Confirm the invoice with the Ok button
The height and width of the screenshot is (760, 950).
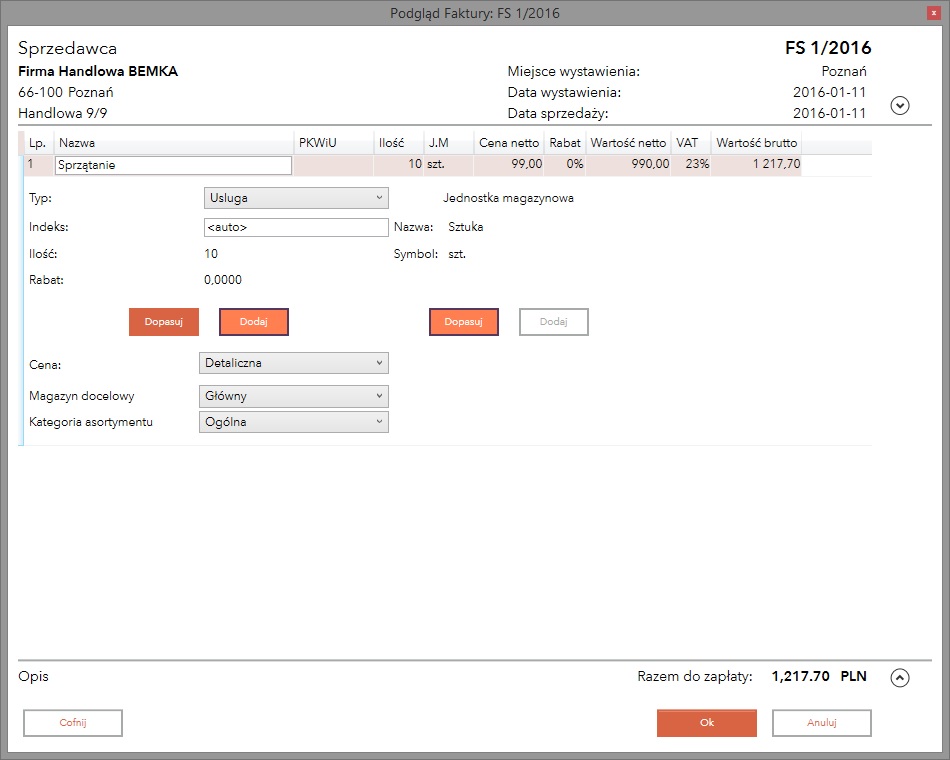(706, 722)
